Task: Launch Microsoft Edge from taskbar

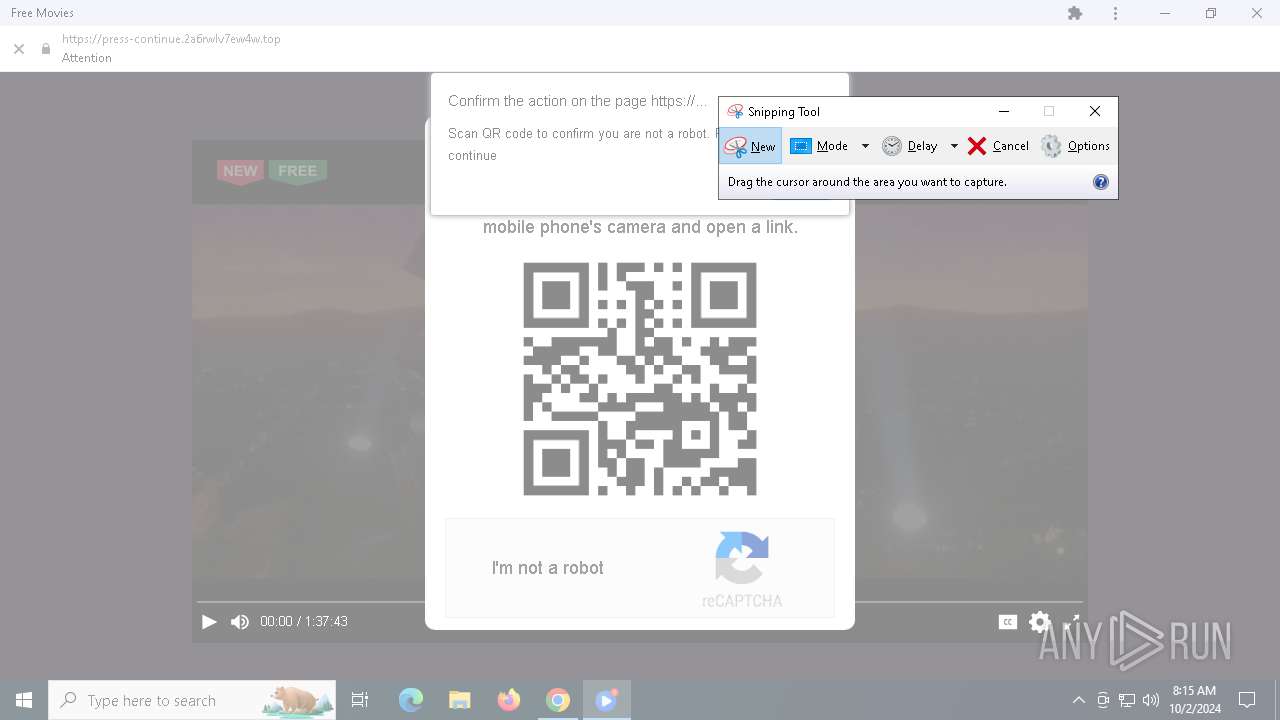Action: click(x=411, y=700)
